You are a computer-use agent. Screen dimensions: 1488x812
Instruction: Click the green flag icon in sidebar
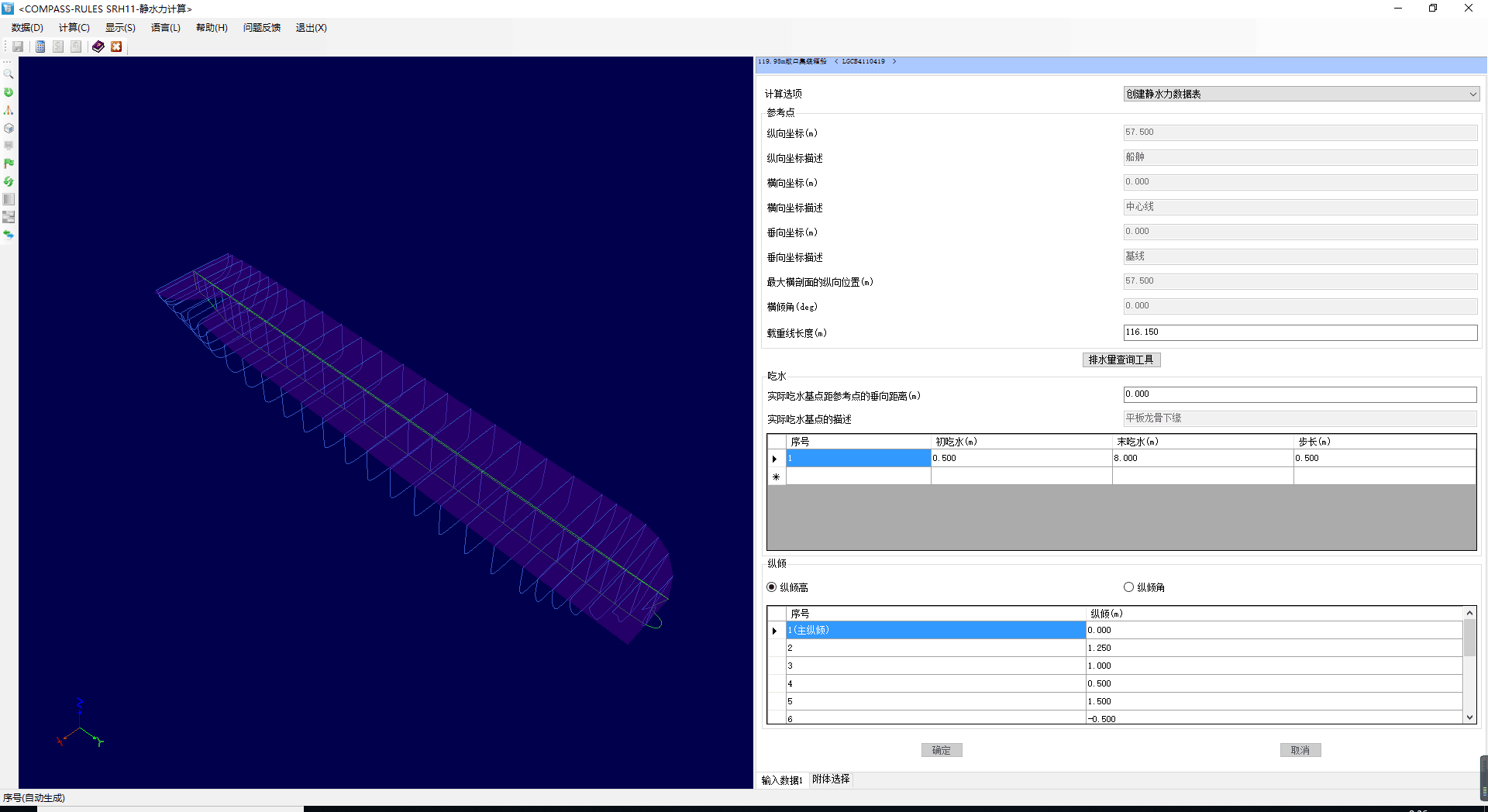coord(9,163)
